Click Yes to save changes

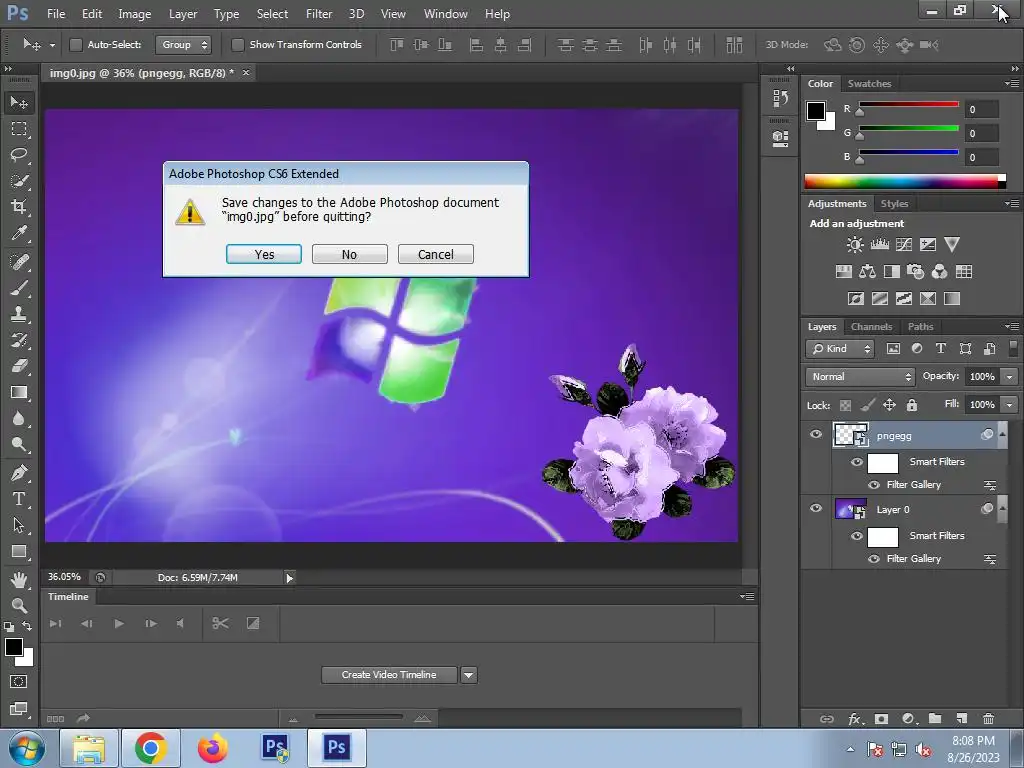(264, 254)
